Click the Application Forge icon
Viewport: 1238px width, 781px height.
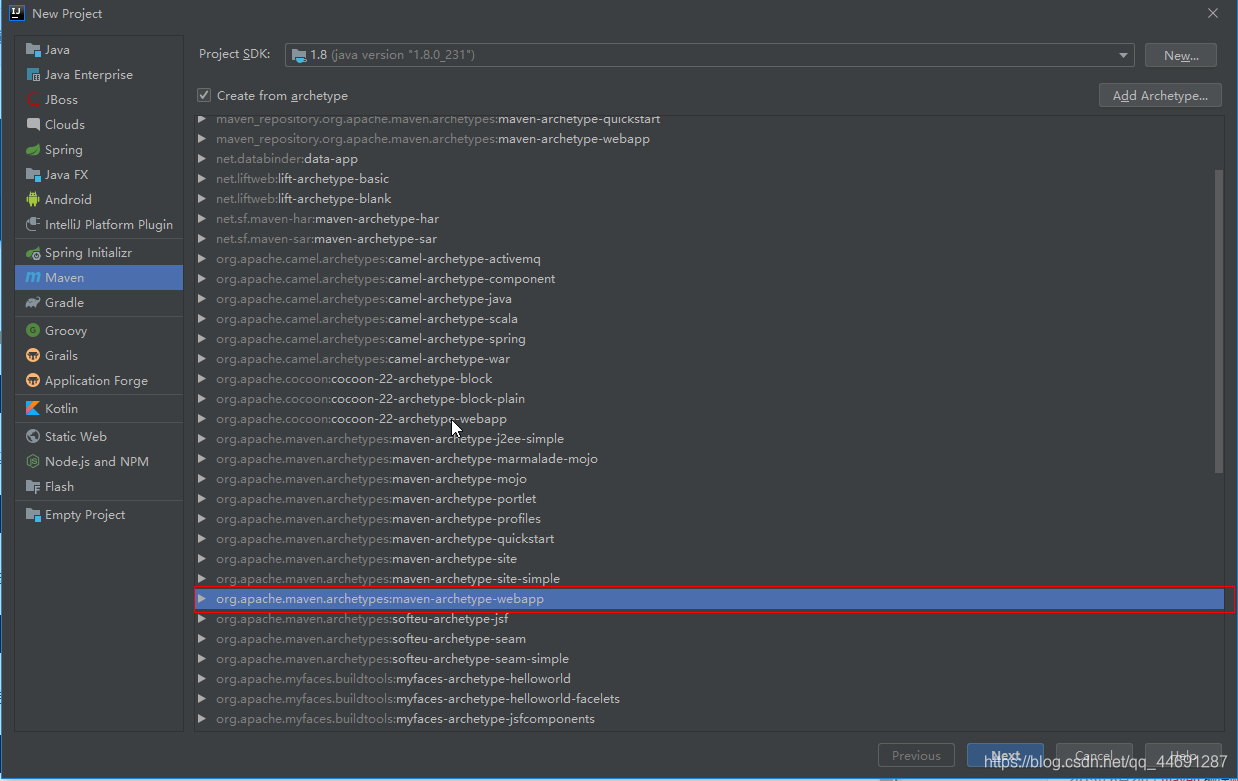pyautogui.click(x=34, y=381)
